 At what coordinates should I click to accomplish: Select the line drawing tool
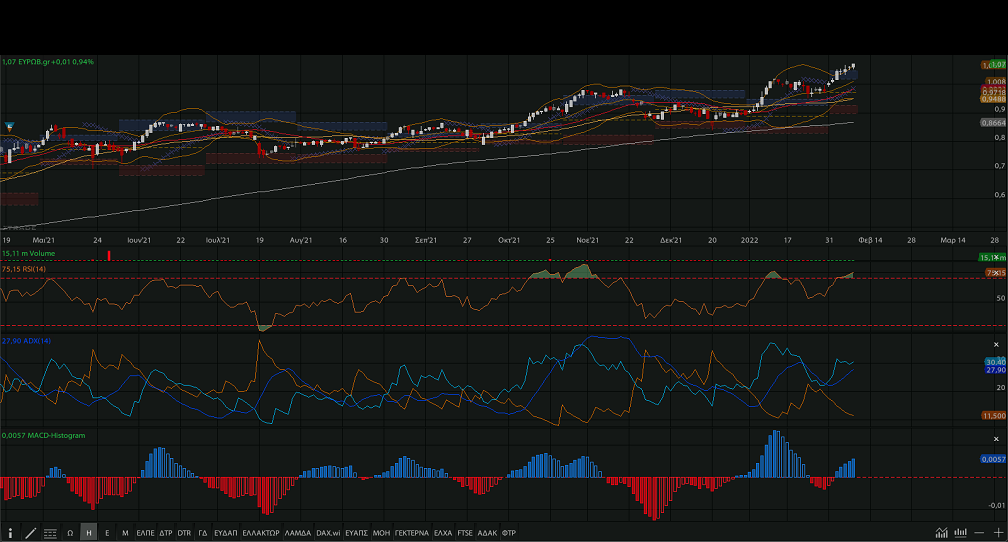[x=30, y=533]
